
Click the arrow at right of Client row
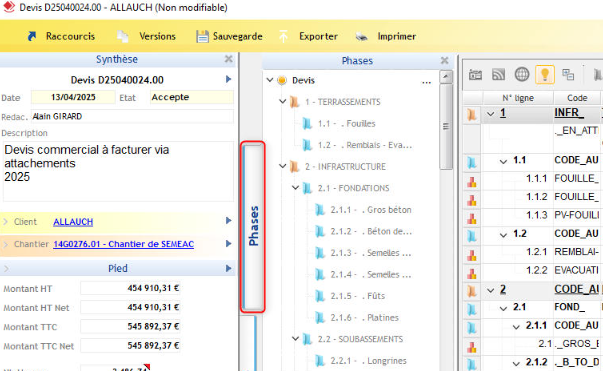228,221
